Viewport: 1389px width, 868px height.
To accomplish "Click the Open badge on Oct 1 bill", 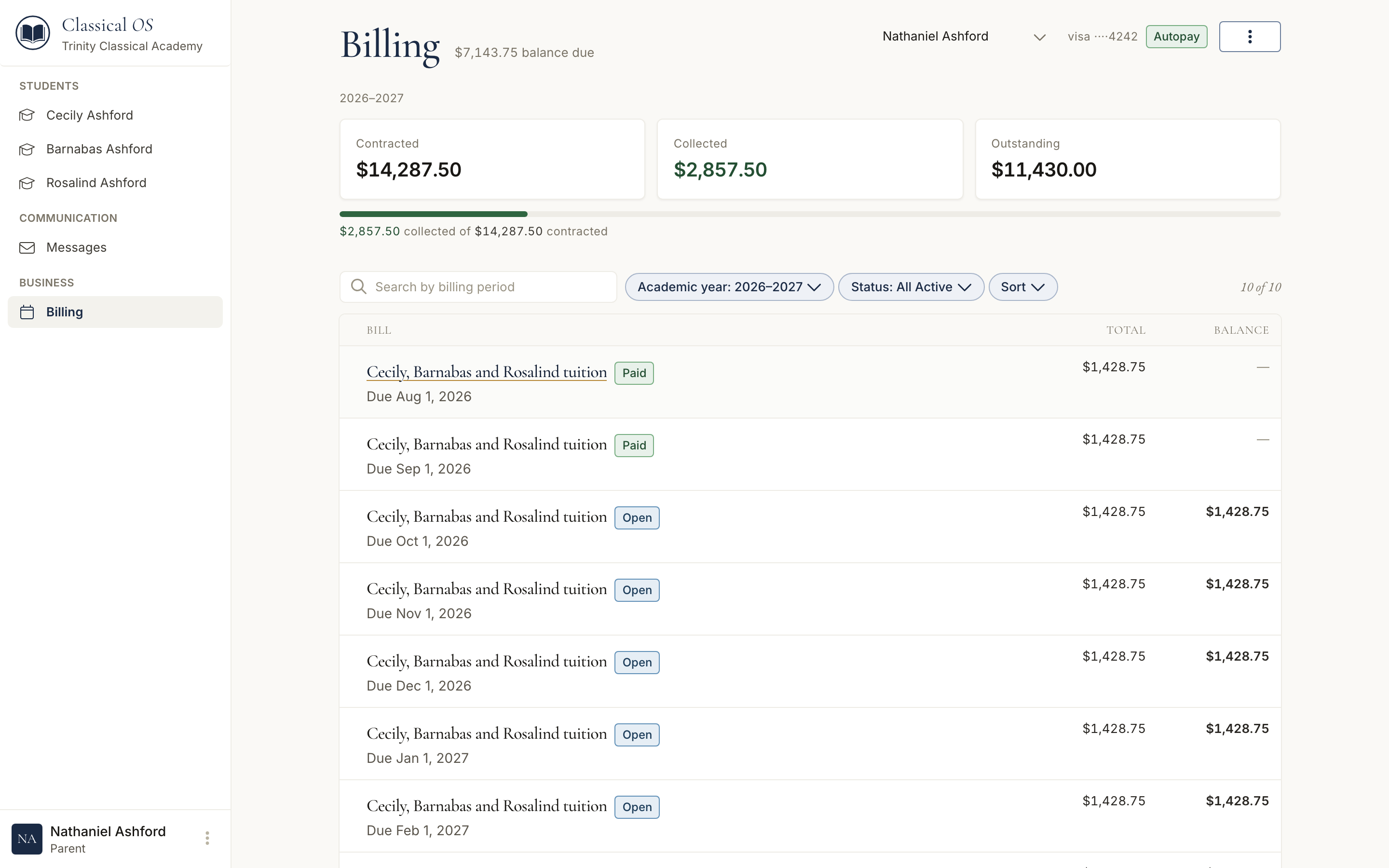I will (x=637, y=518).
